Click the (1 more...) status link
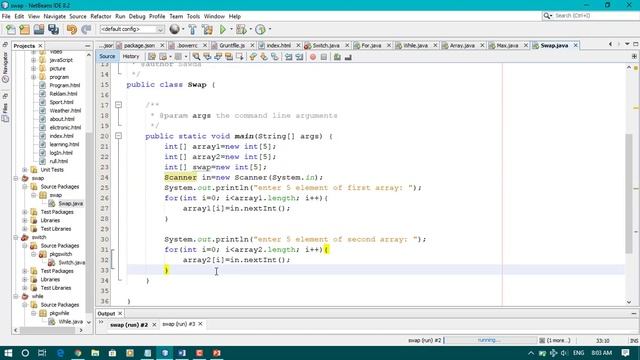Screen dimensions: 640x360 click(x=558, y=340)
